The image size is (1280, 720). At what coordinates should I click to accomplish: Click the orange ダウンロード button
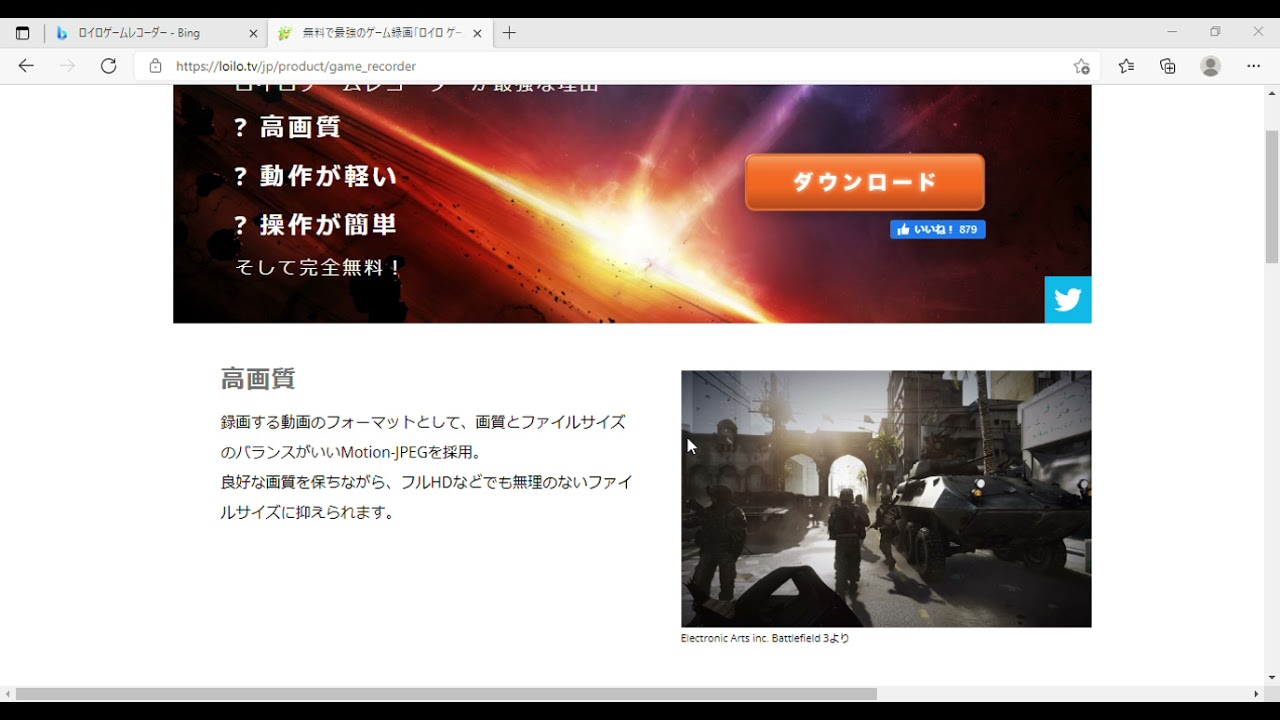(865, 182)
